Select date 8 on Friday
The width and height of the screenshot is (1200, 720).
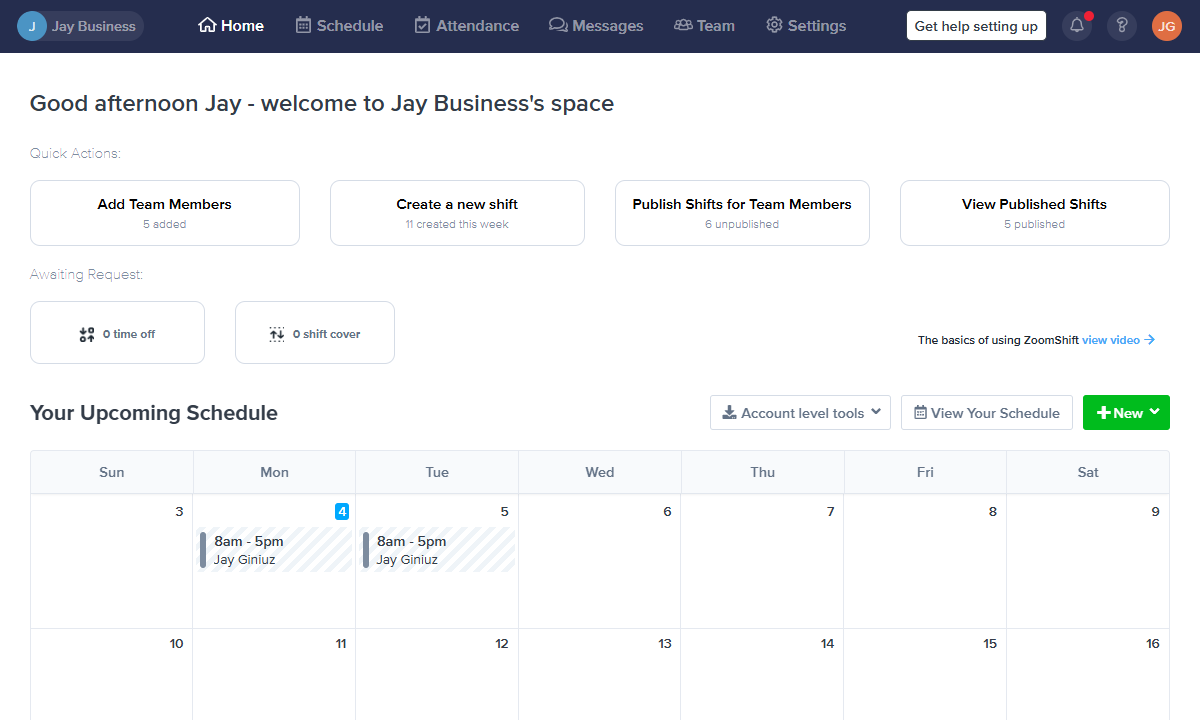993,511
